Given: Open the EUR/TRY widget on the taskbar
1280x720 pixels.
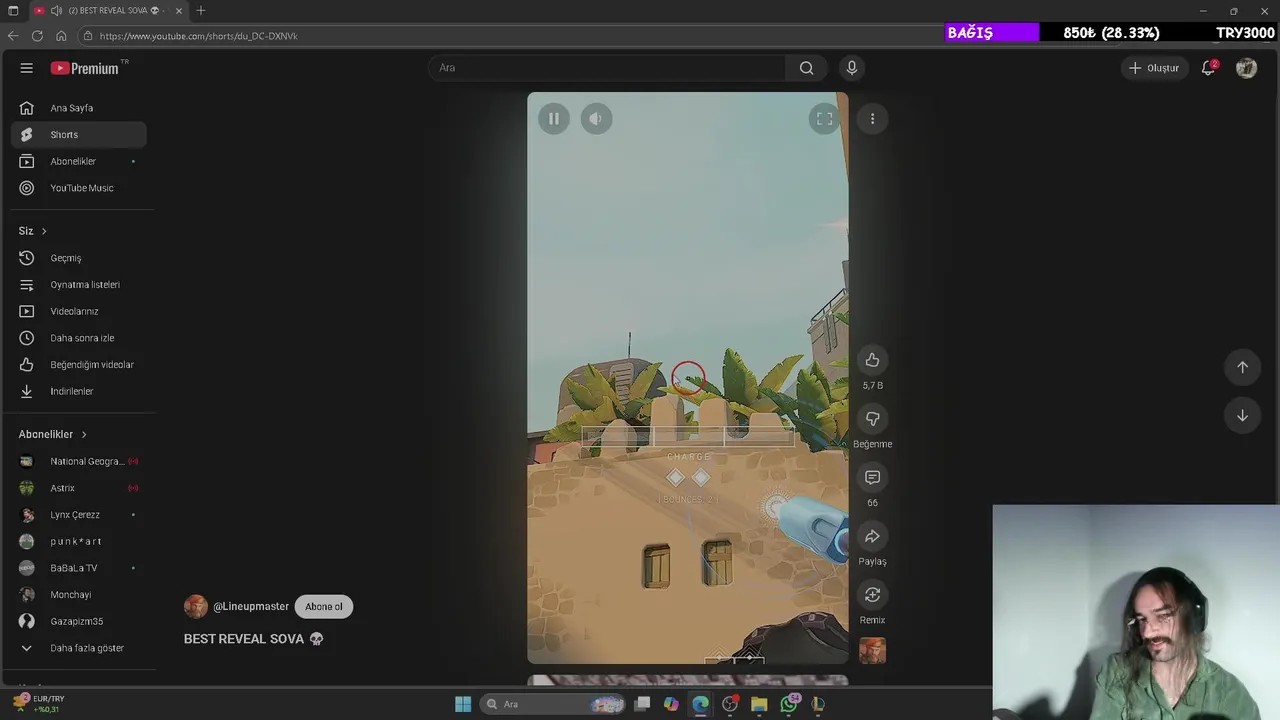Looking at the screenshot, I should click(40, 704).
